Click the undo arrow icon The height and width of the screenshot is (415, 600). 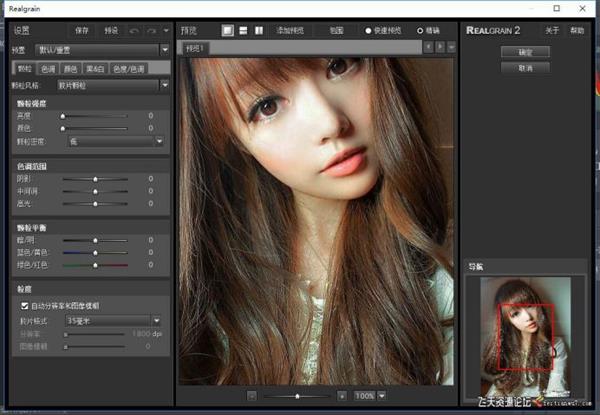pyautogui.click(x=136, y=31)
